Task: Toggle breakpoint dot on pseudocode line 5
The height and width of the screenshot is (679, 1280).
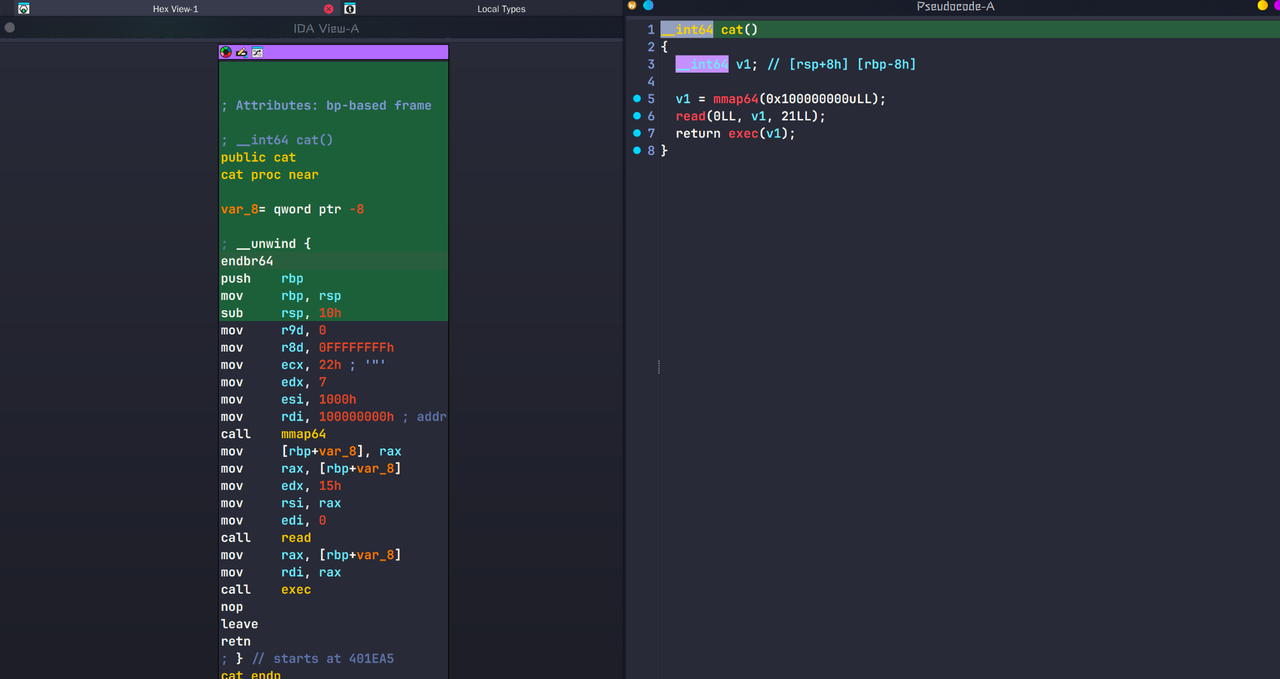Action: [x=637, y=99]
